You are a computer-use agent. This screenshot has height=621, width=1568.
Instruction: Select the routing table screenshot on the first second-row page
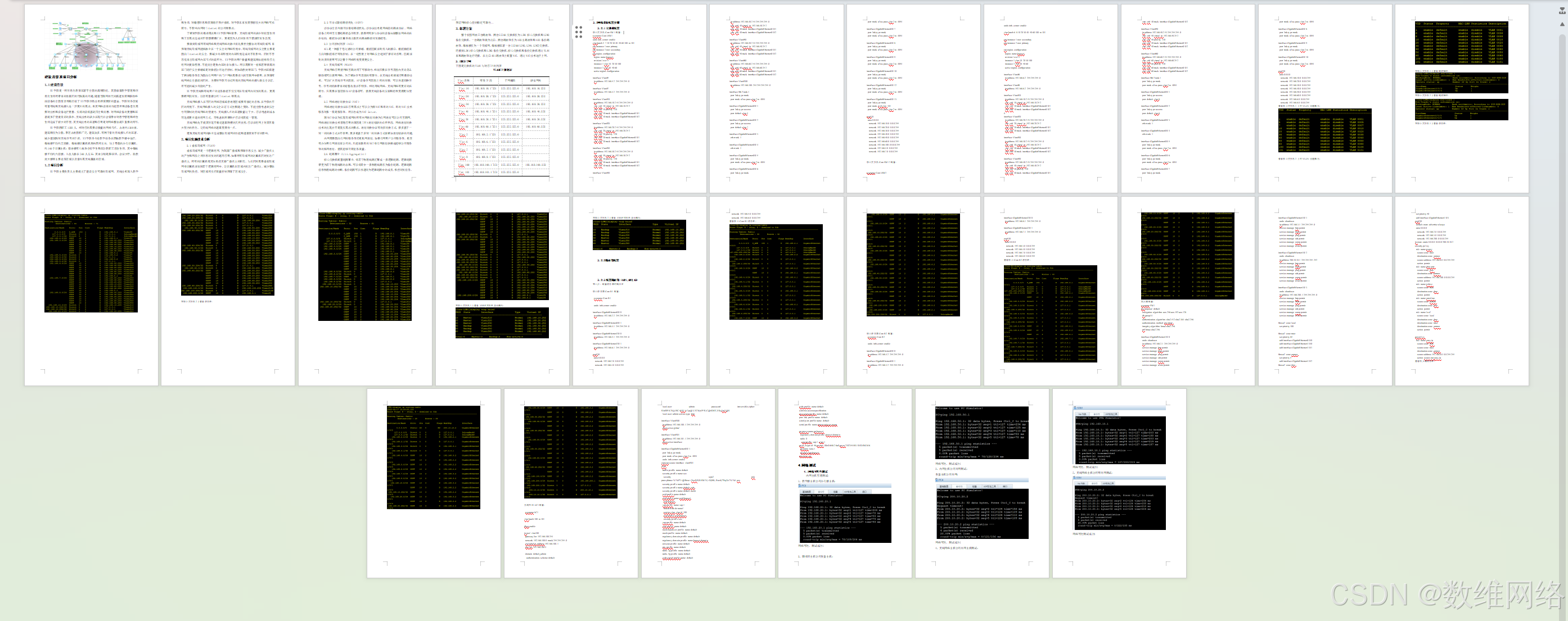tap(91, 263)
